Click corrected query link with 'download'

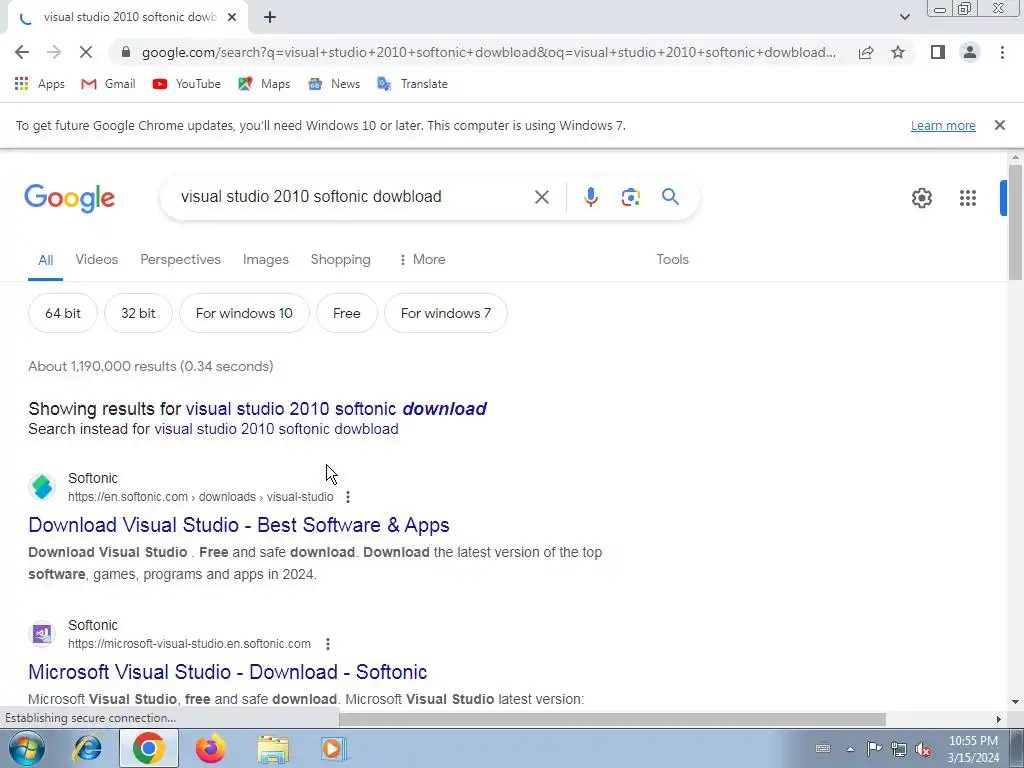point(336,409)
